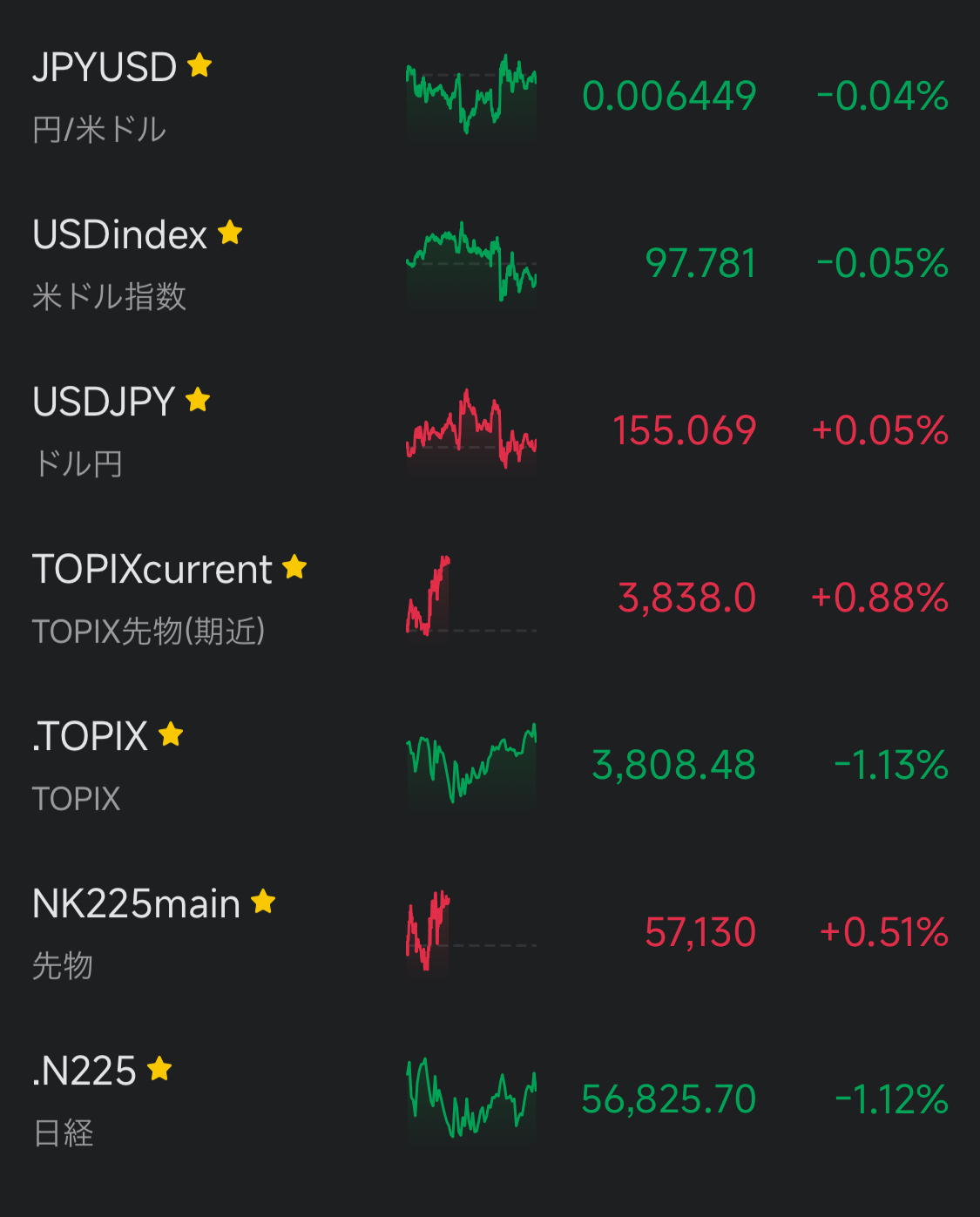Screen dimensions: 980x1217
Task: Open the .TOPIX green sparkline chart
Action: pos(471,765)
